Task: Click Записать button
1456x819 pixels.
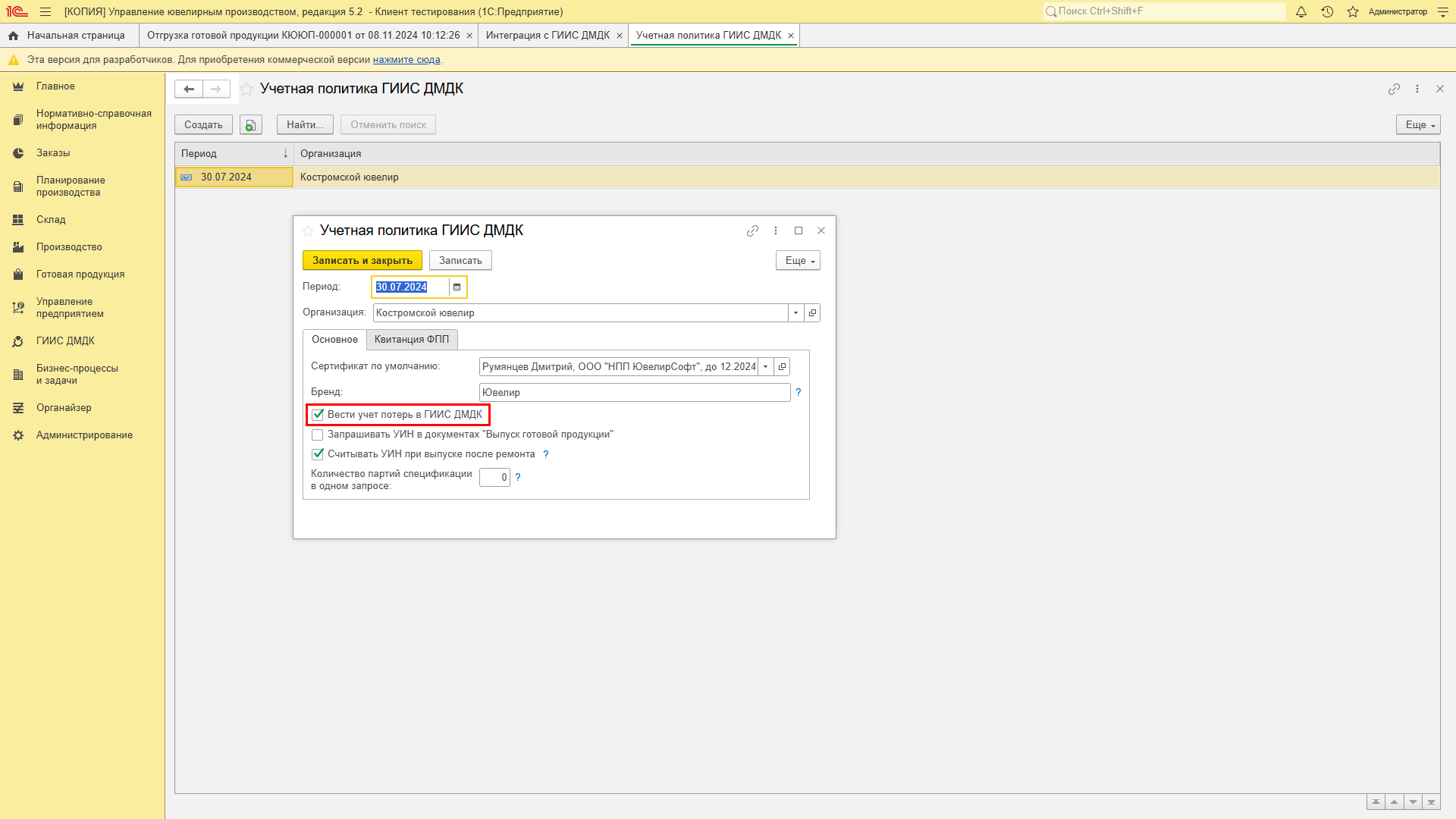Action: pyautogui.click(x=460, y=261)
